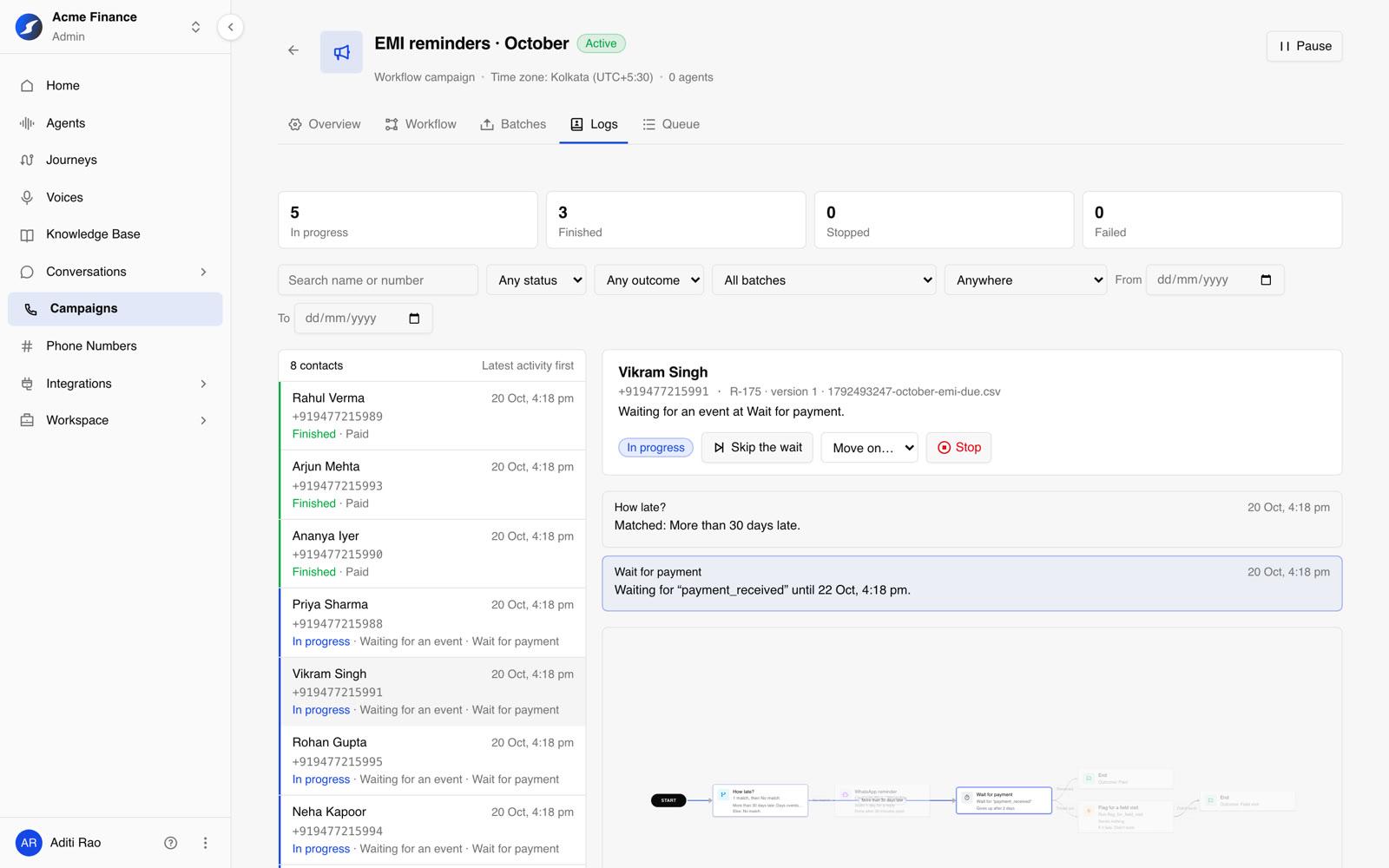1389x868 pixels.
Task: Collapse the sidebar with the chevron button
Action: pyautogui.click(x=230, y=27)
